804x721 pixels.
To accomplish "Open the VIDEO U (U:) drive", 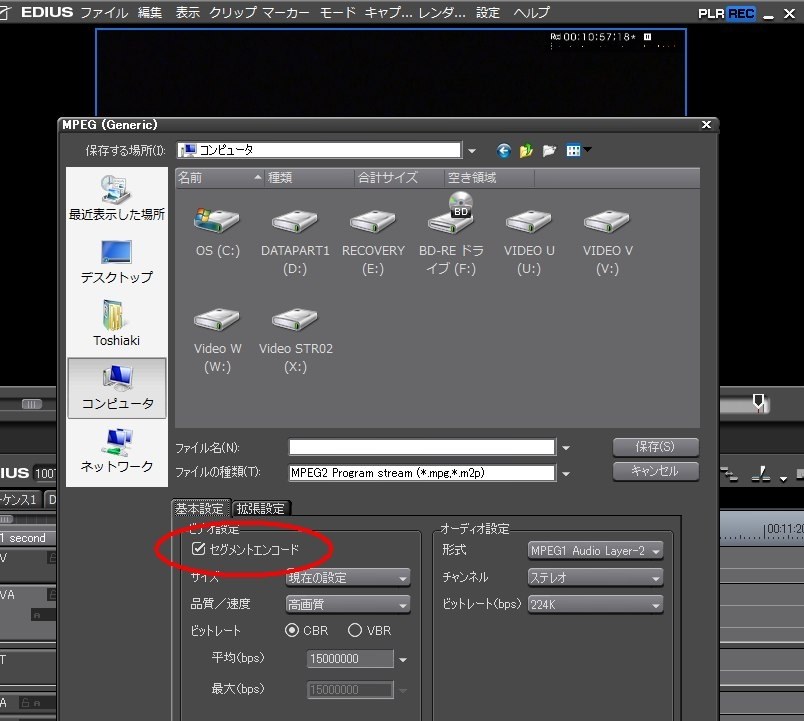I will (x=529, y=240).
